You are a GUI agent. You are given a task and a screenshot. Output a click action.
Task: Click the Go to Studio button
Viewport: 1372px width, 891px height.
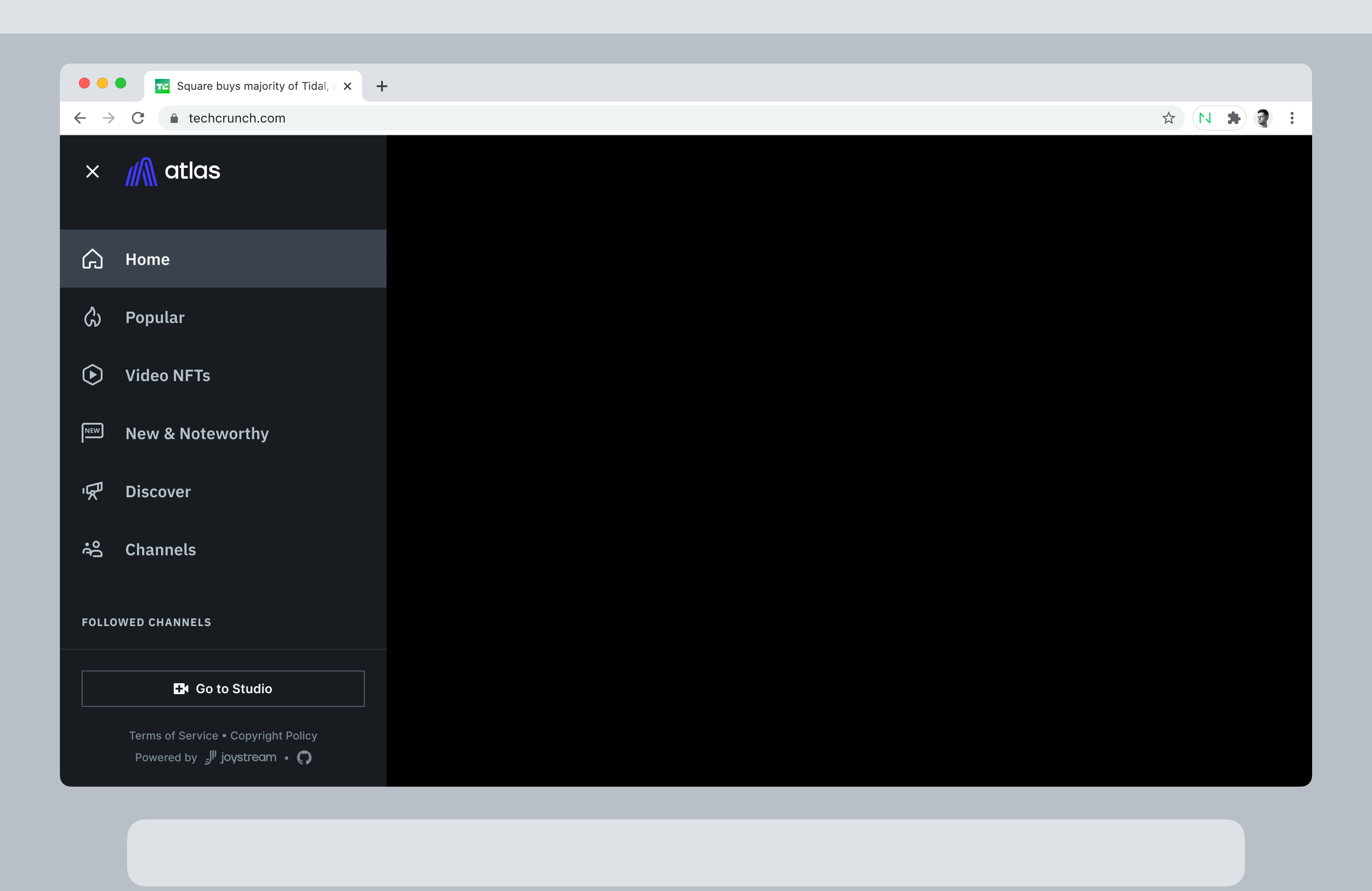223,688
